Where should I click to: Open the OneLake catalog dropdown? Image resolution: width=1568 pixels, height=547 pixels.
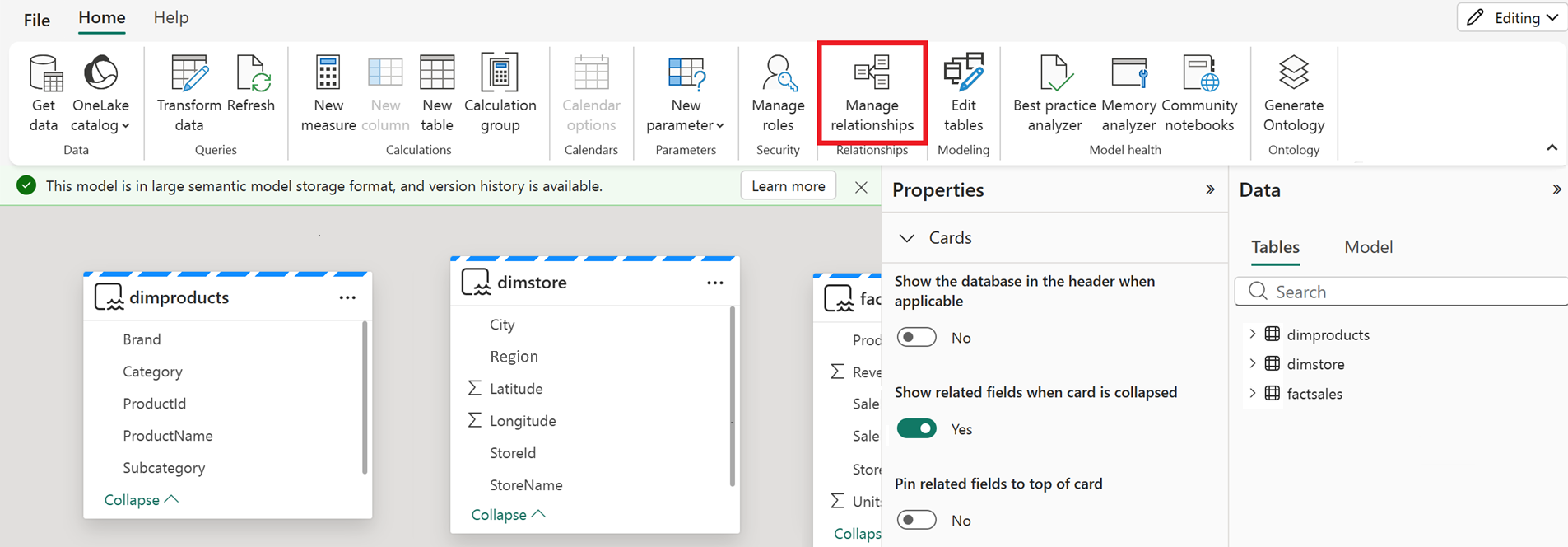(x=100, y=93)
